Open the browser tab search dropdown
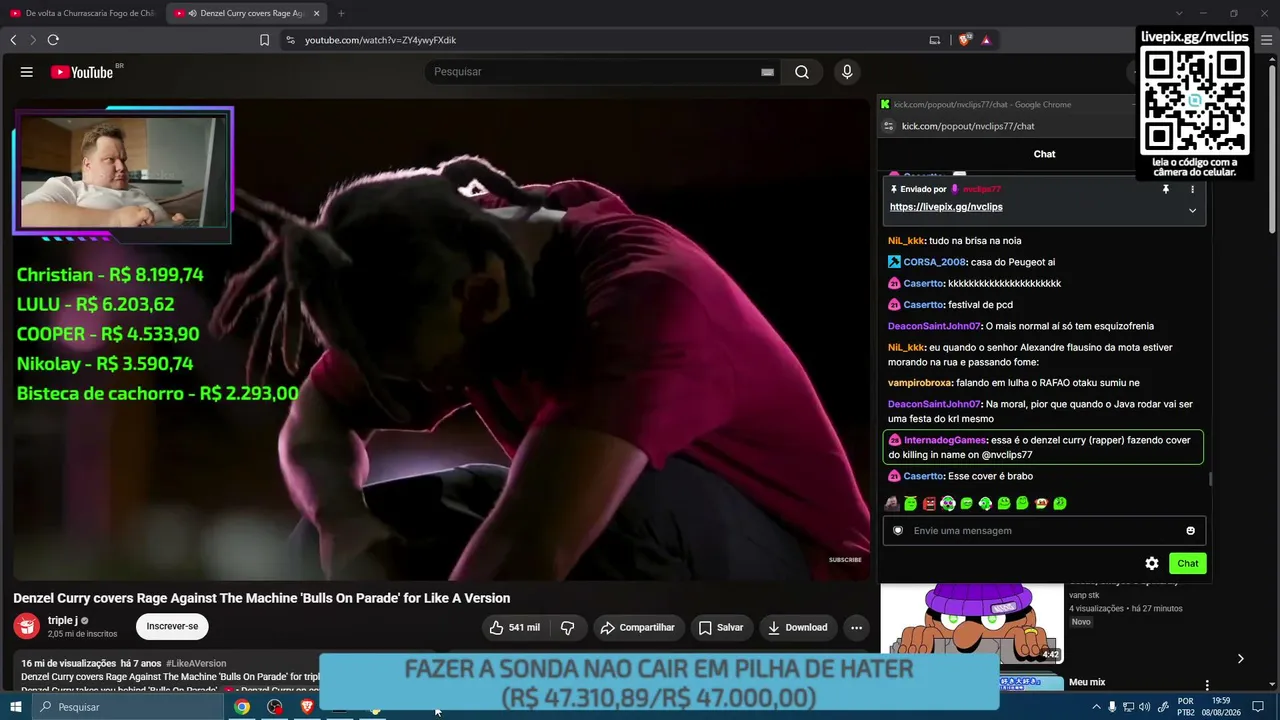Screen dimensions: 1280x720 coord(1179,13)
